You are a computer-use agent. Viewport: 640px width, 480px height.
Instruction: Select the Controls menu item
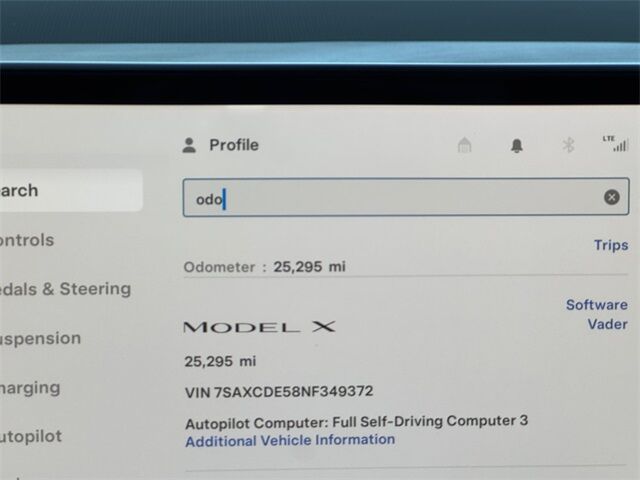(x=27, y=240)
